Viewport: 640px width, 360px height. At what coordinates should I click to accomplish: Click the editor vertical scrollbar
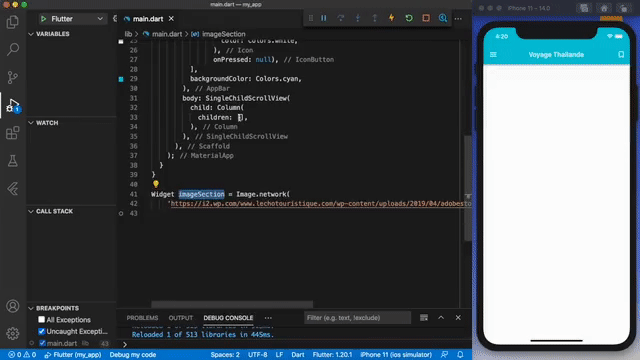click(468, 188)
